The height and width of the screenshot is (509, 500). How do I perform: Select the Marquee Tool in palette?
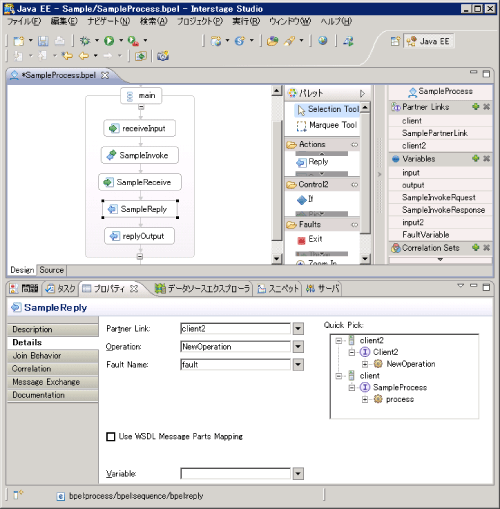327,125
